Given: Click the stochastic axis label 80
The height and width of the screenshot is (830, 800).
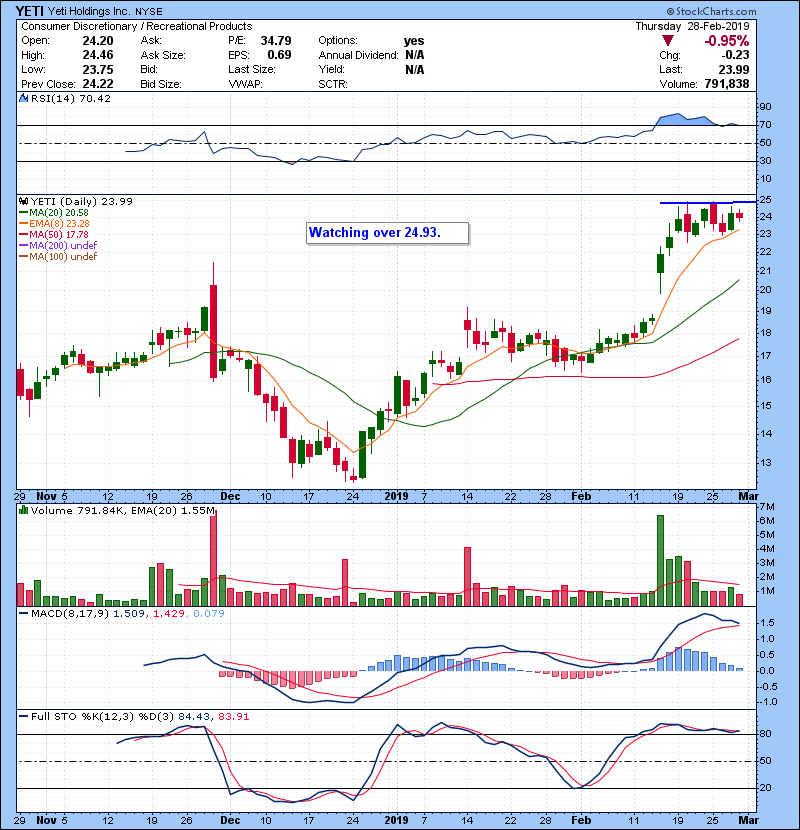Looking at the screenshot, I should [766, 734].
